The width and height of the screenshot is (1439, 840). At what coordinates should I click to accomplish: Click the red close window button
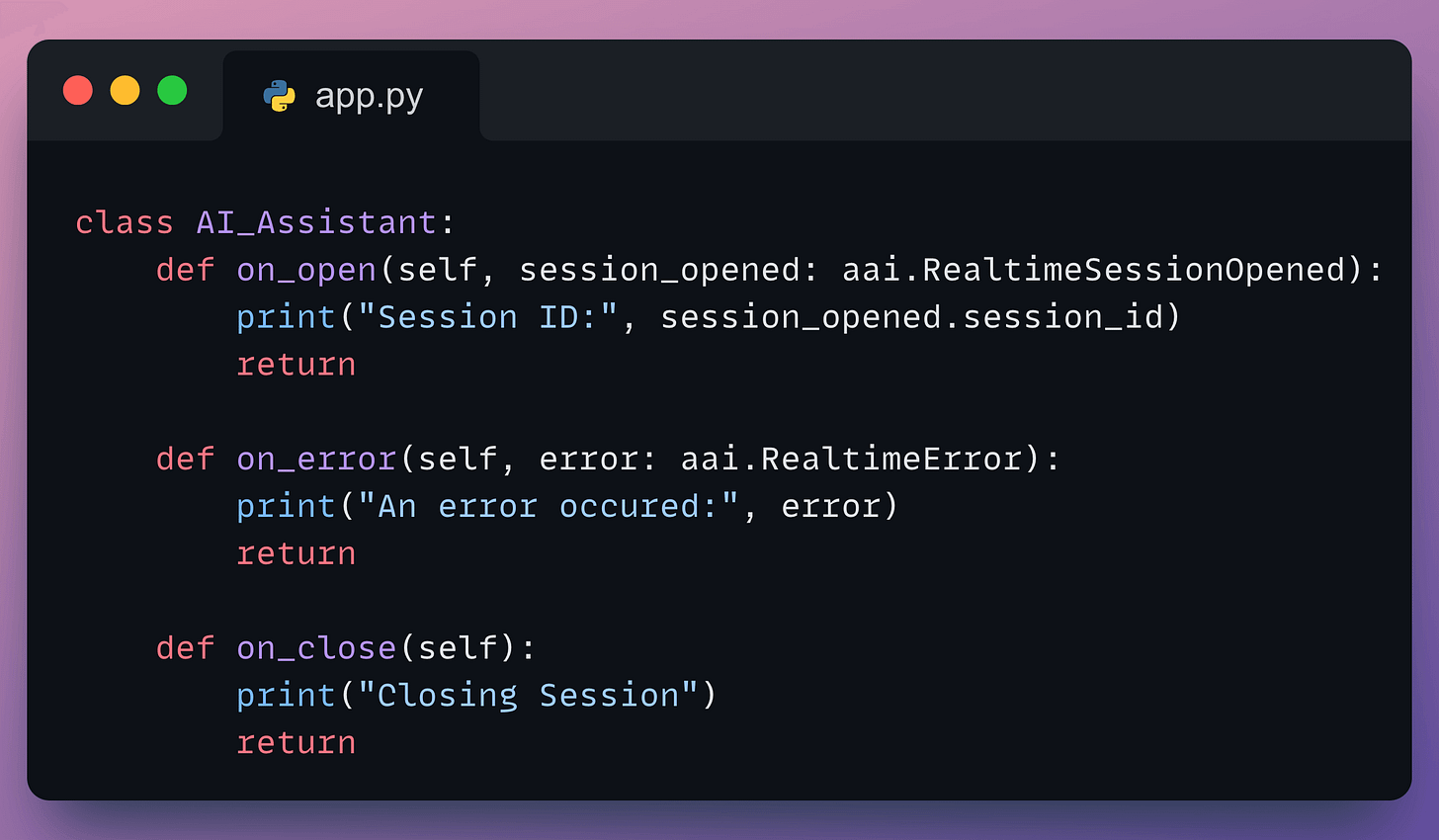click(78, 91)
